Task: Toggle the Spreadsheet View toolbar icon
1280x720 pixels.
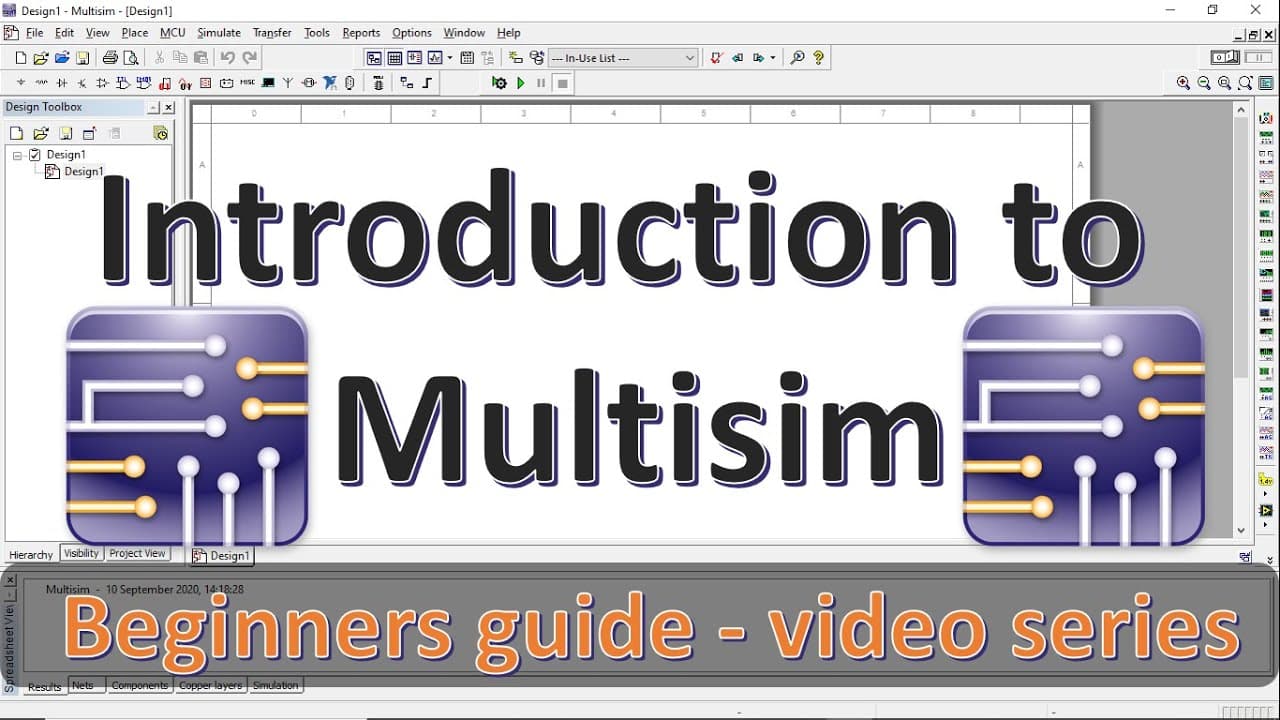Action: point(394,58)
